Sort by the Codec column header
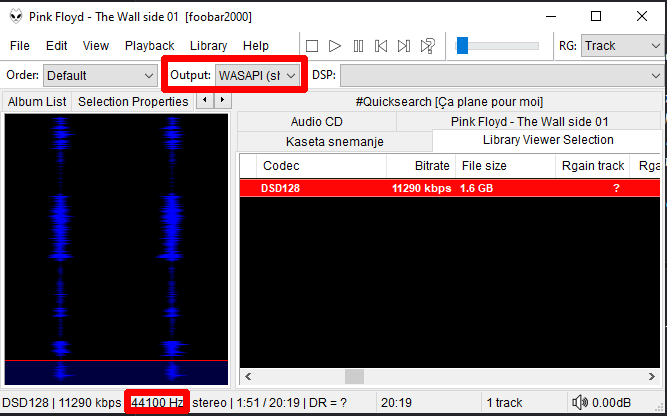Image resolution: width=667 pixels, height=416 pixels. [321, 166]
